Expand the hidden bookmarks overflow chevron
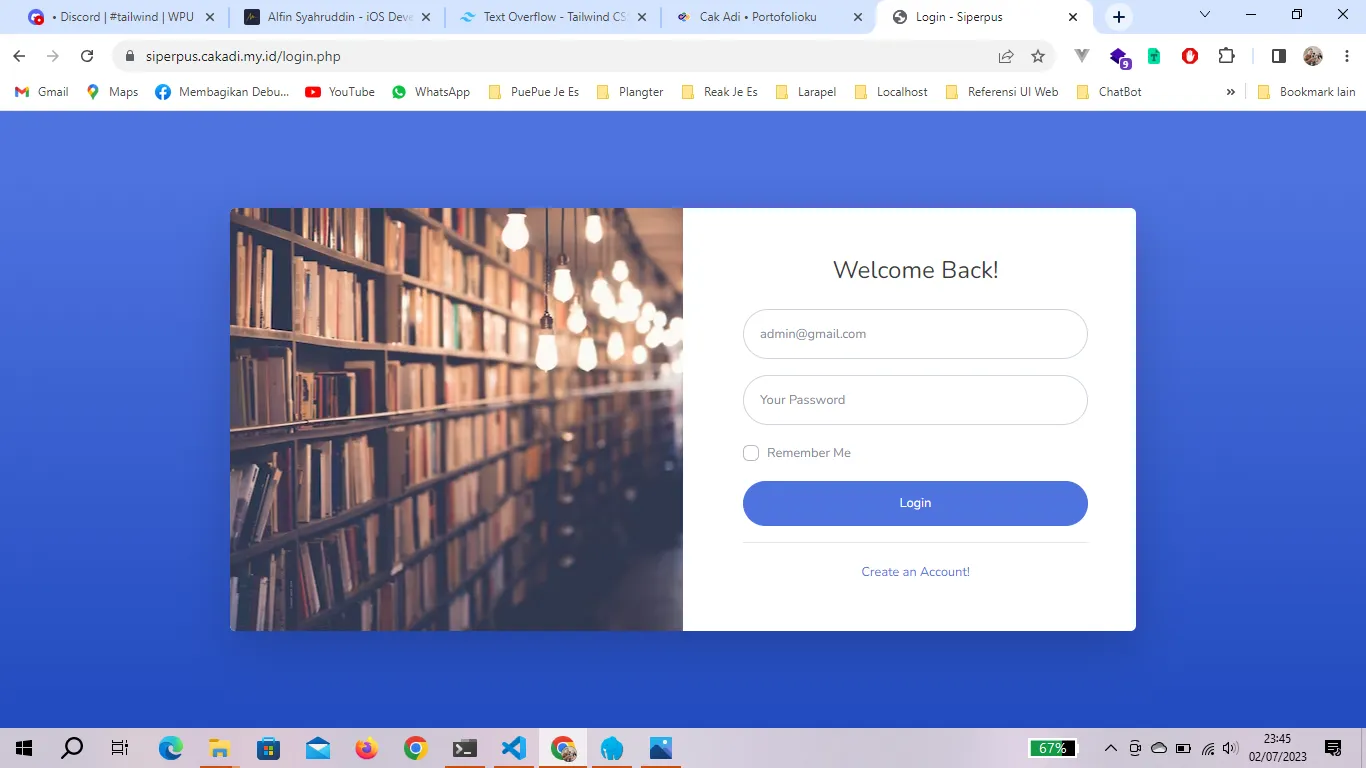Image resolution: width=1366 pixels, height=768 pixels. 1231,92
